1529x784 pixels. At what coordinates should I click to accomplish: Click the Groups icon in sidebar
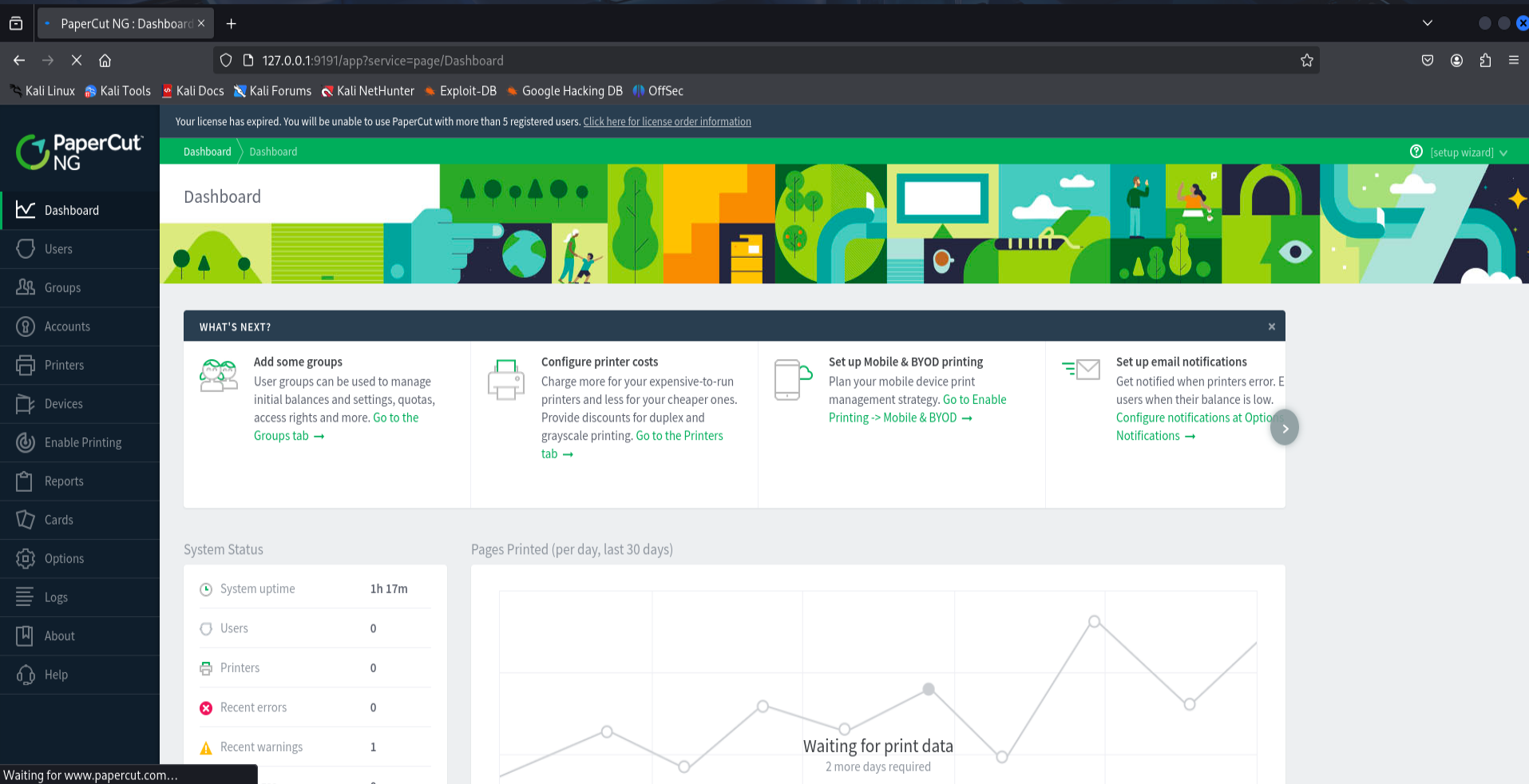(26, 287)
